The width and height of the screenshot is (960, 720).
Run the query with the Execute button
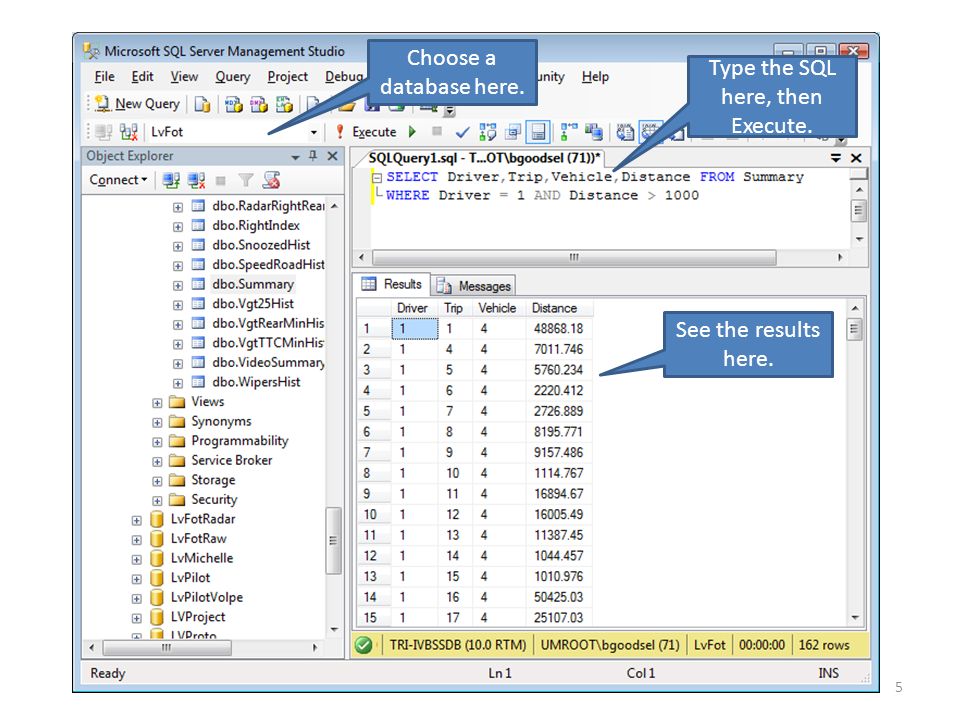click(367, 132)
